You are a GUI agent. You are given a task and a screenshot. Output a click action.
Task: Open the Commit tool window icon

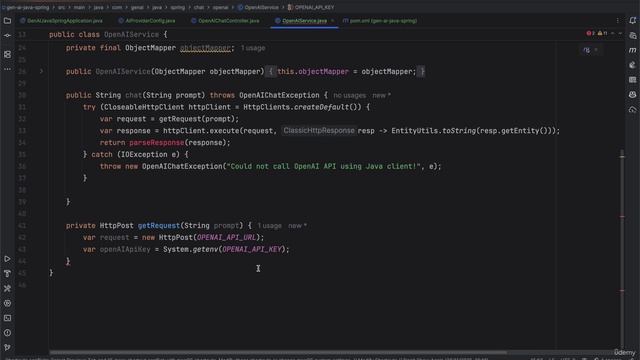click(x=7, y=36)
